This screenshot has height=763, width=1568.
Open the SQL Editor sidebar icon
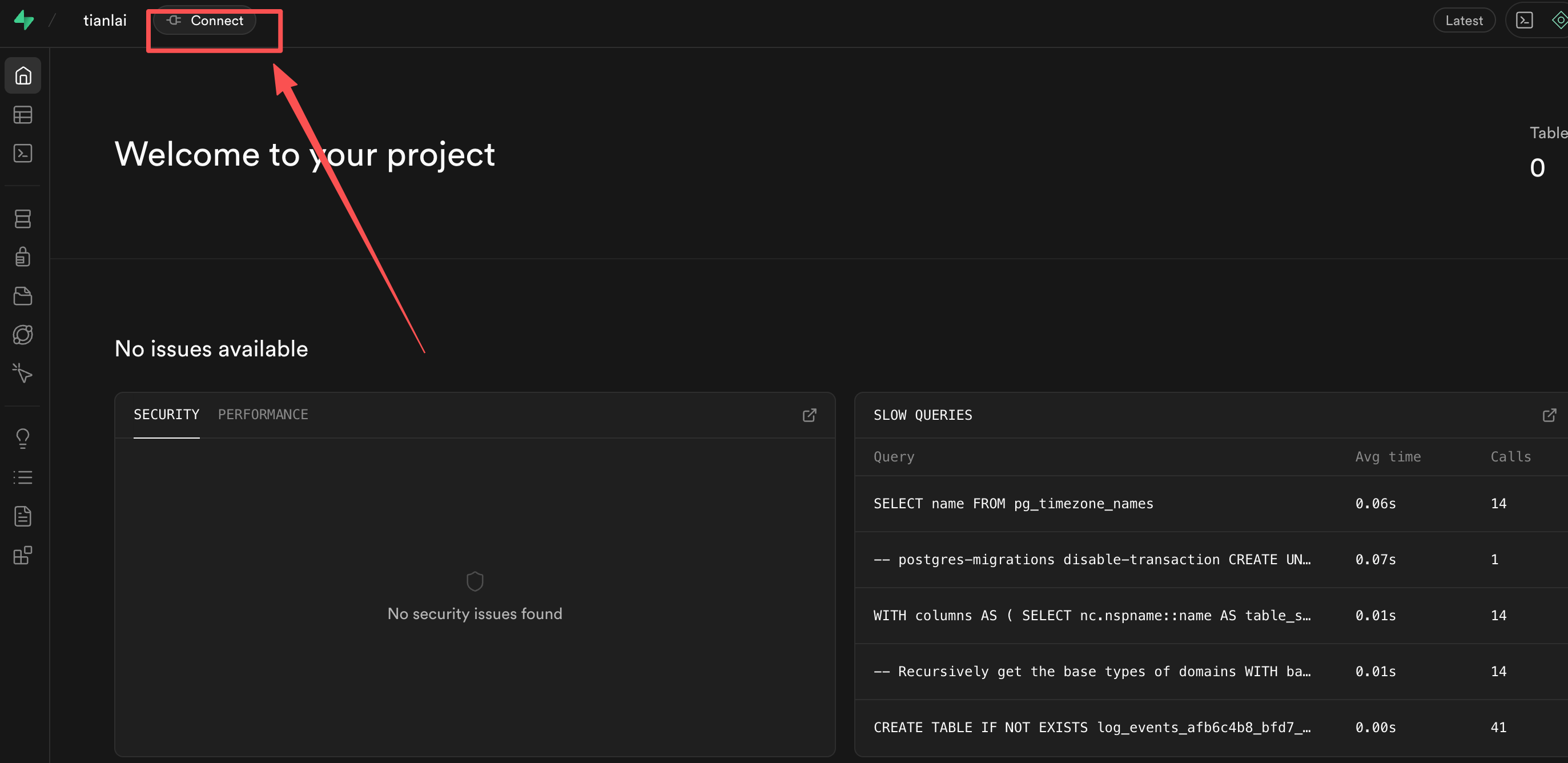point(22,153)
